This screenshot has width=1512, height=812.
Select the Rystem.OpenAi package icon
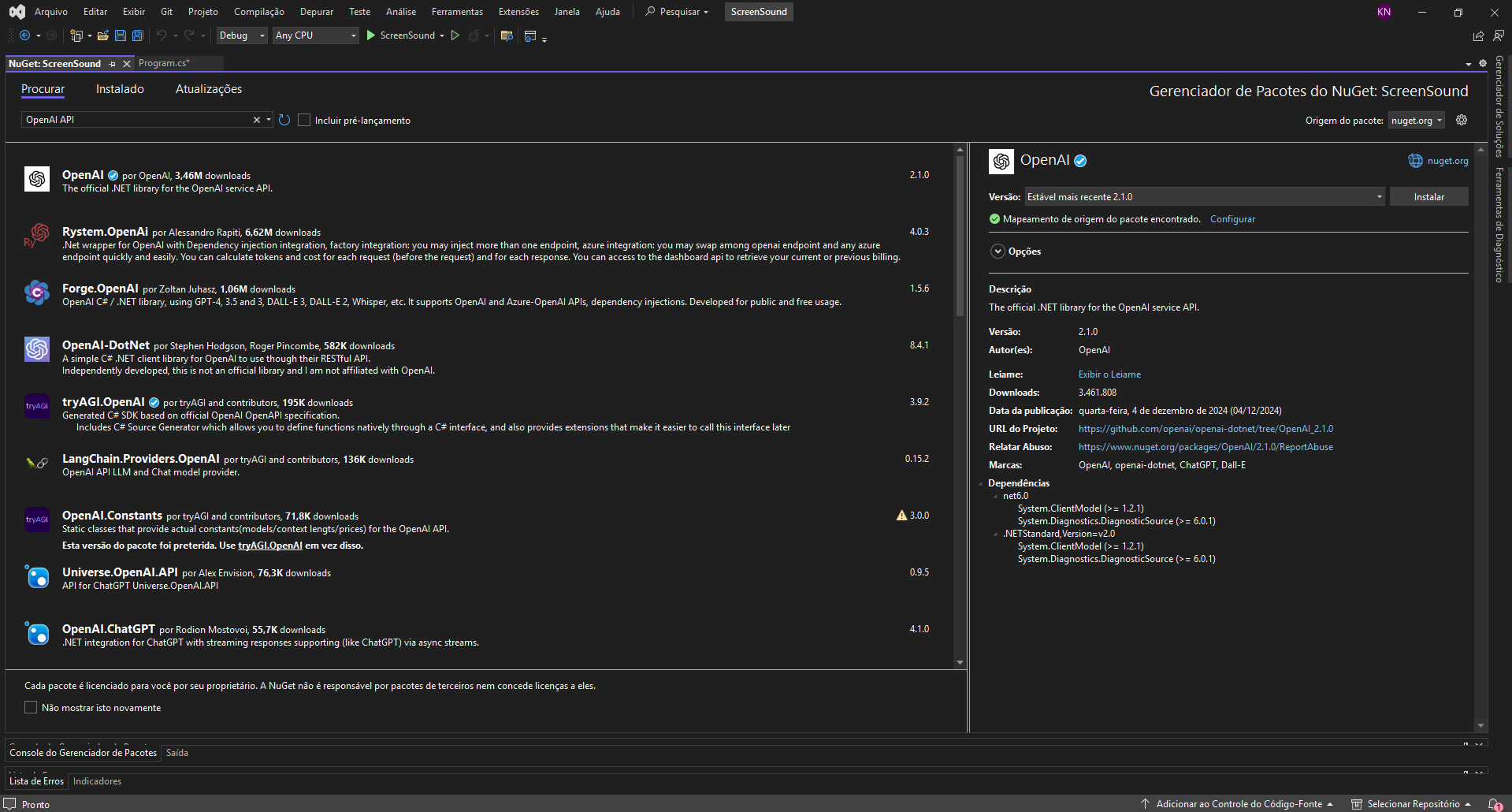(x=37, y=236)
